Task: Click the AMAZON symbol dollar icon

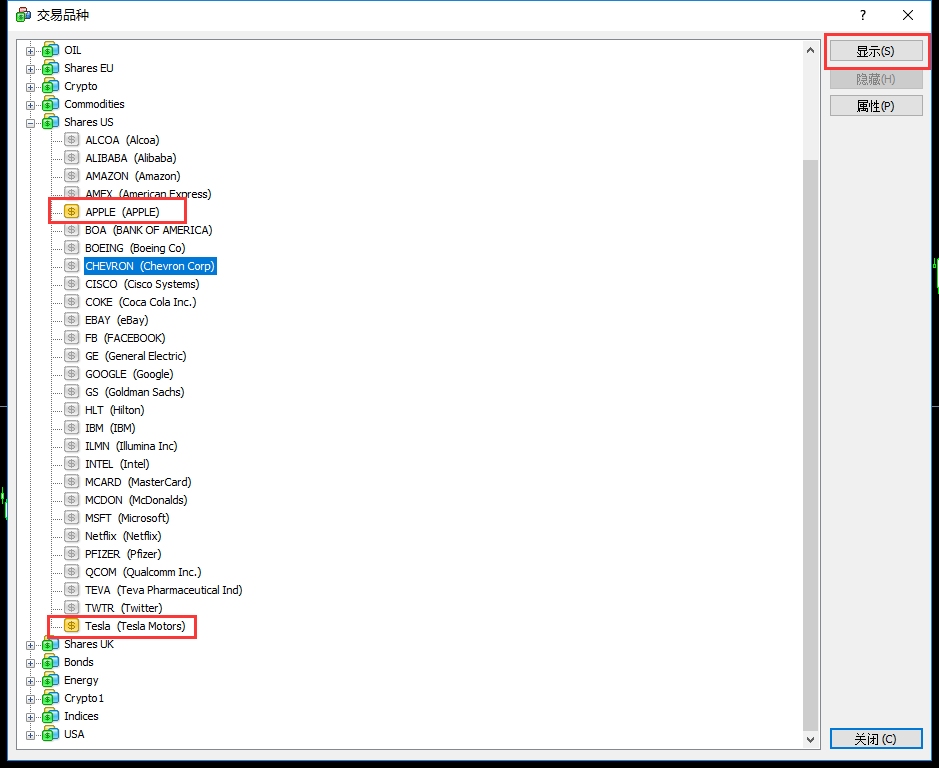Action: [72, 176]
